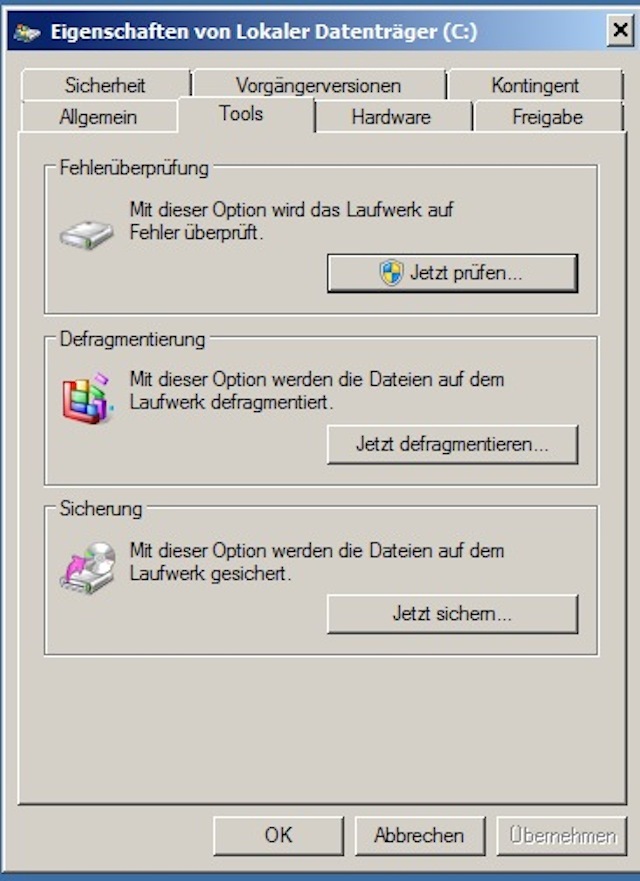640x881 pixels.
Task: Click the greyed-out Übernehmen button
Action: (562, 835)
